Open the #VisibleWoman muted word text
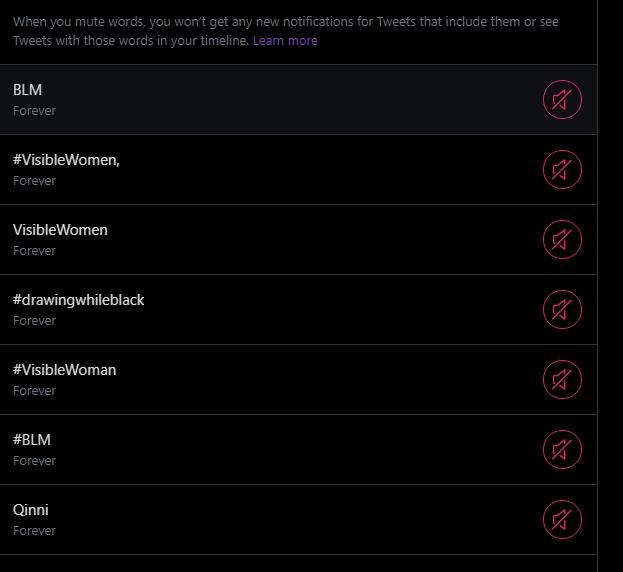623x572 pixels. coord(64,370)
